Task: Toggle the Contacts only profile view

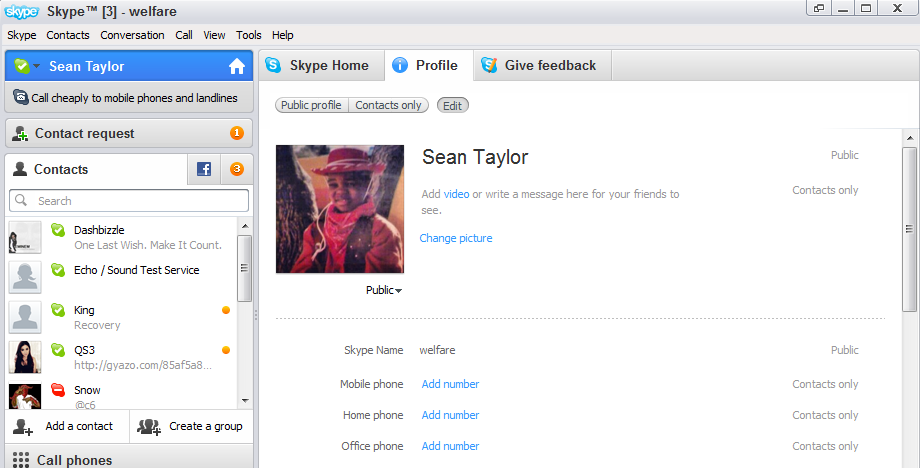Action: coord(388,105)
